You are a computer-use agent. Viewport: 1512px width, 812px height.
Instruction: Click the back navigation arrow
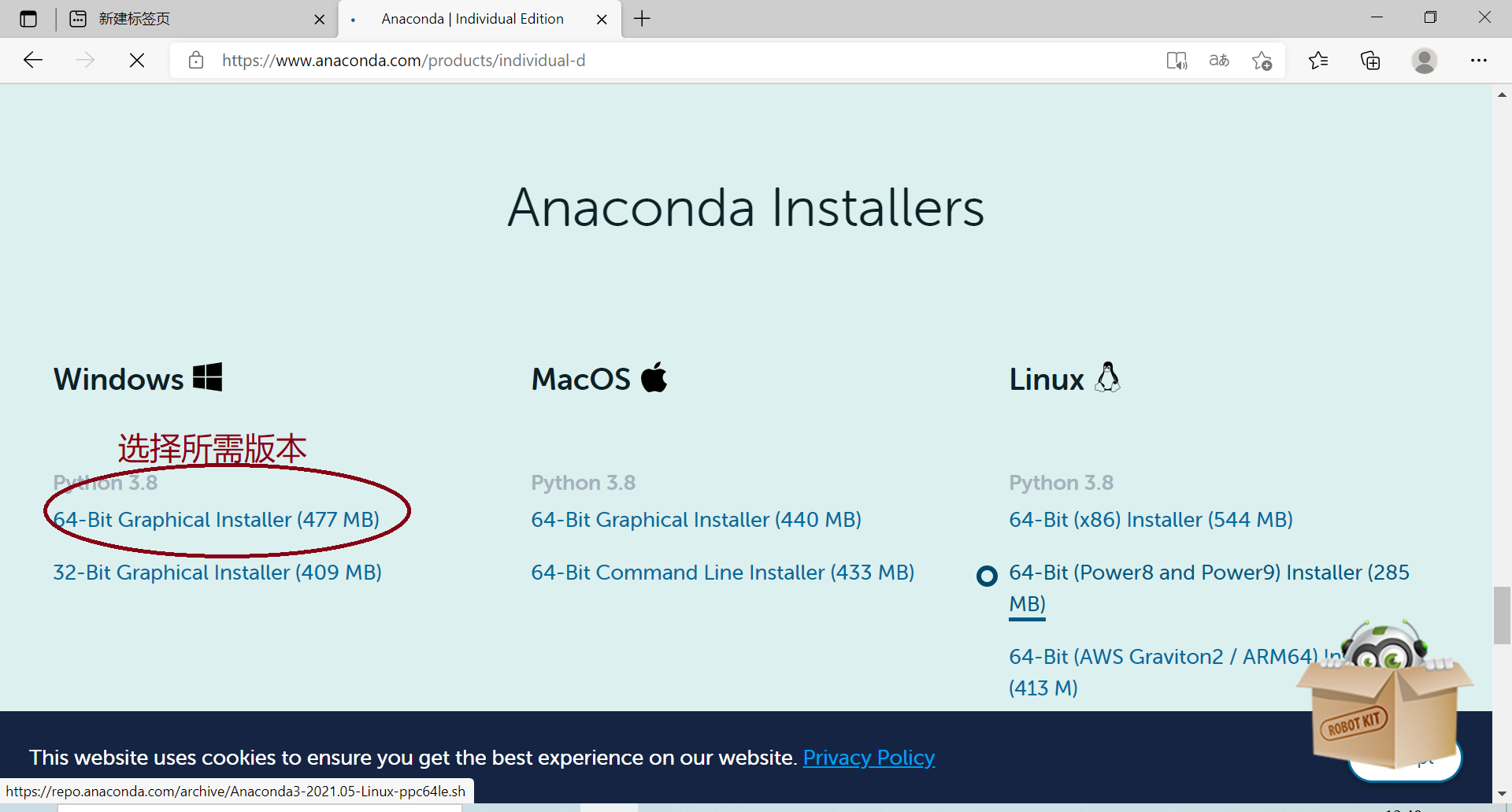(32, 60)
